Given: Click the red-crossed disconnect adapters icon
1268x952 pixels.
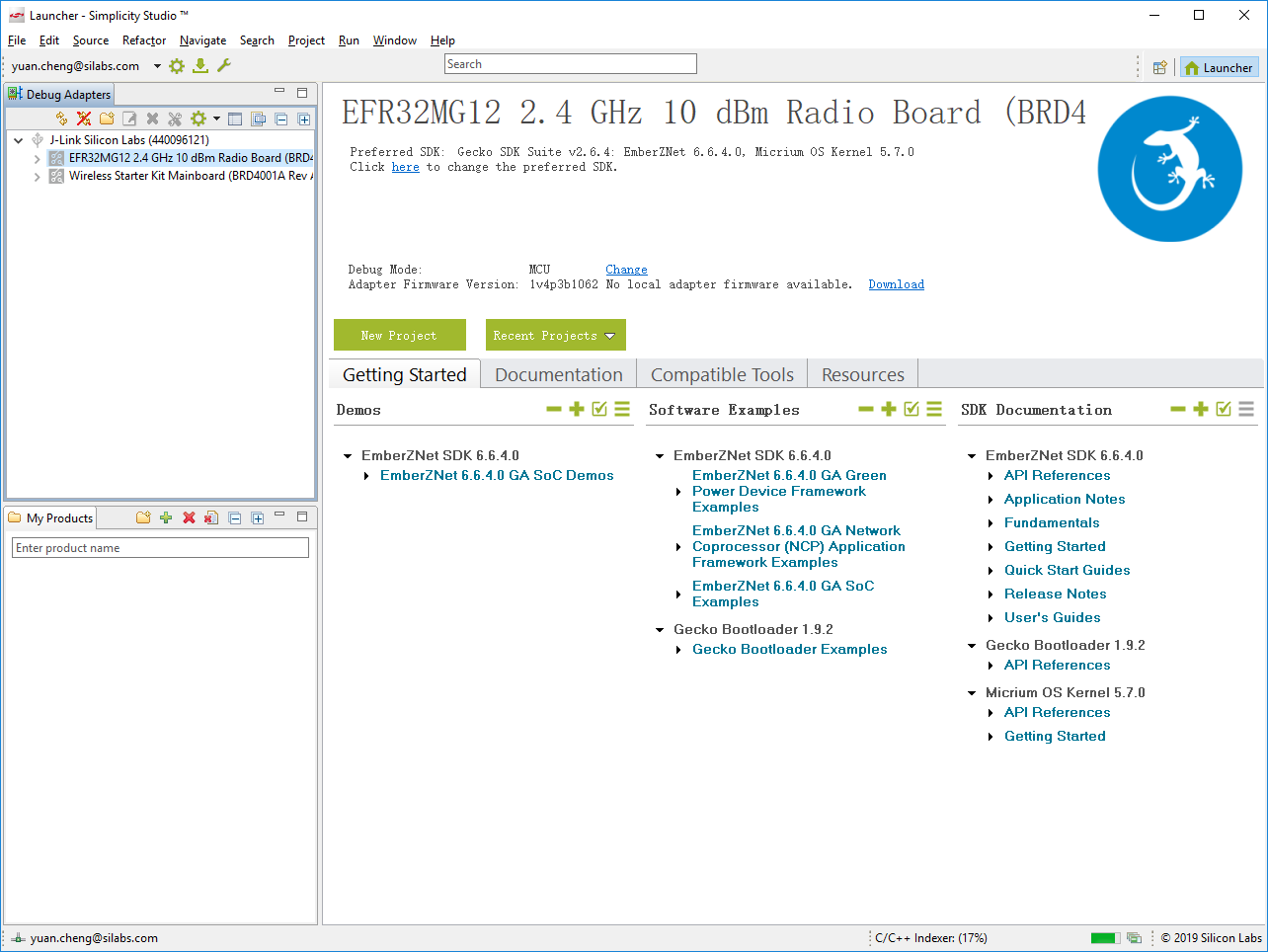Looking at the screenshot, I should point(84,119).
